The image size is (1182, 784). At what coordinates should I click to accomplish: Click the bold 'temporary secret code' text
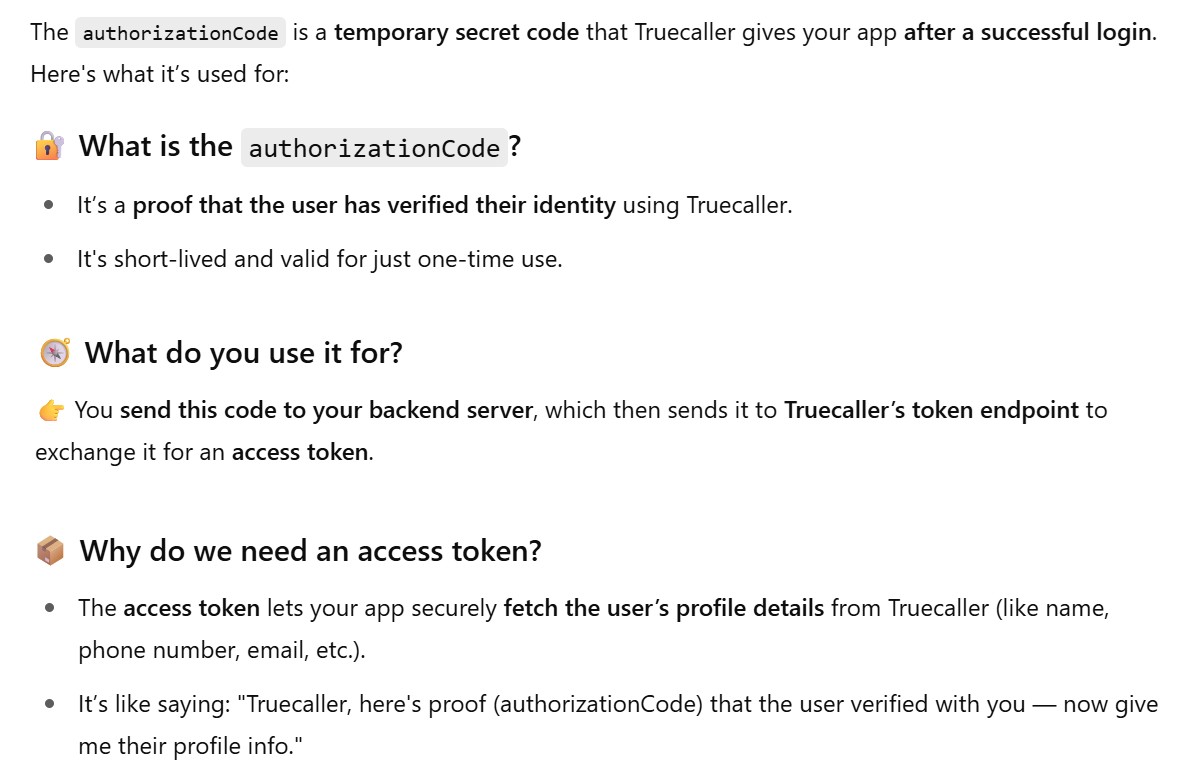(456, 32)
